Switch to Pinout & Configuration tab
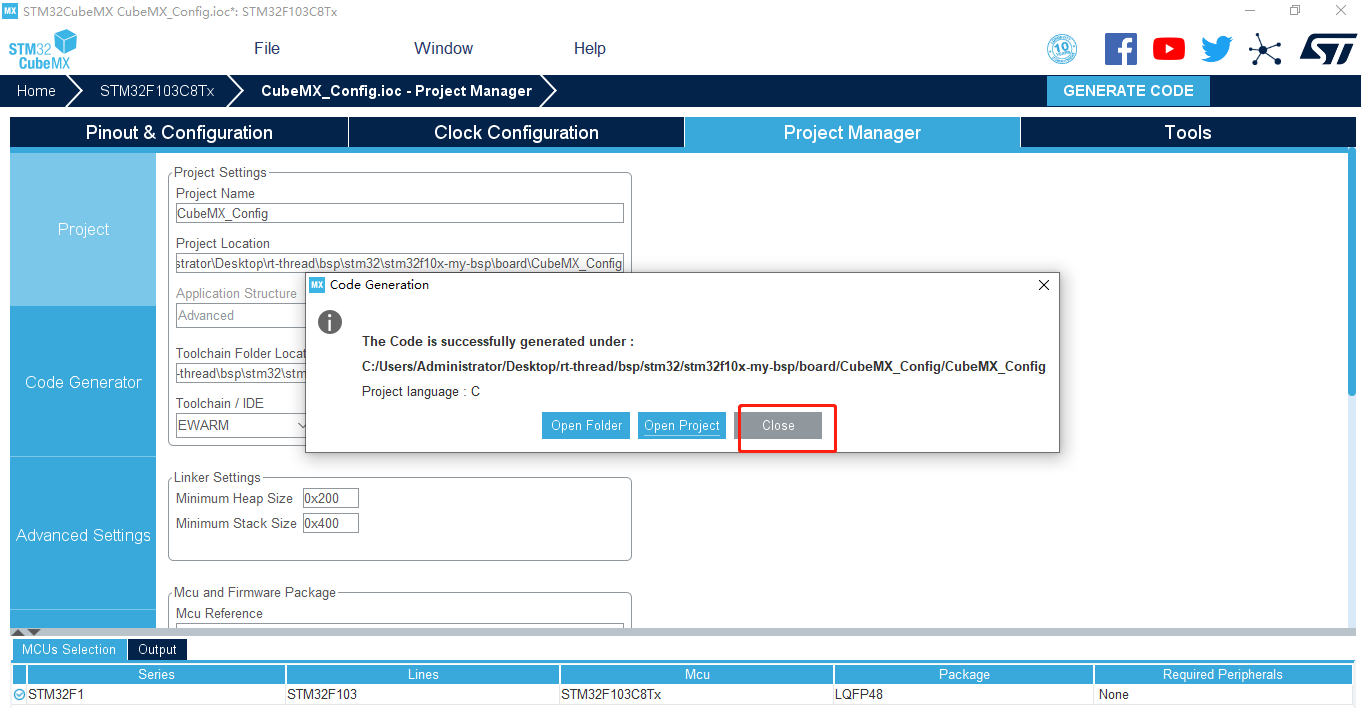1361x708 pixels. click(179, 132)
